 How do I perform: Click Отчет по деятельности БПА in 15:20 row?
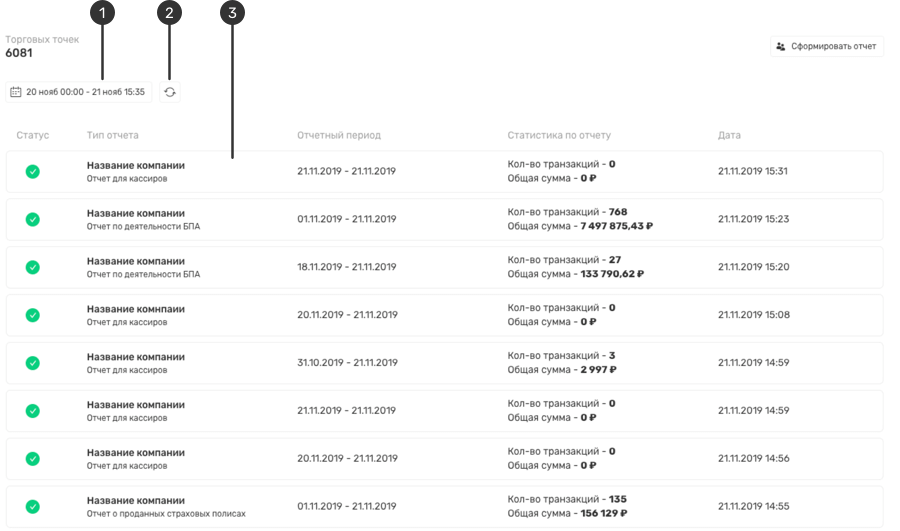(143, 274)
